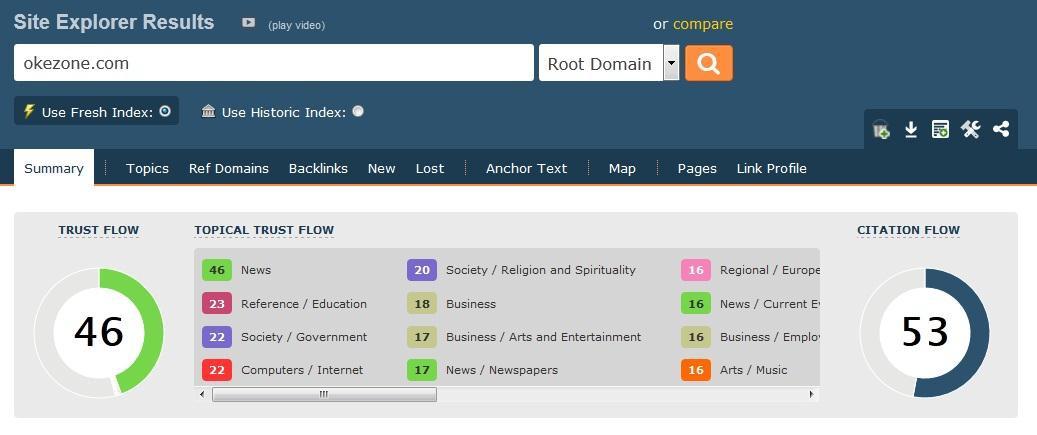Viewport: 1037px width, 435px height.
Task: Click the Business / Arts and Entertainment label
Action: (x=544, y=336)
